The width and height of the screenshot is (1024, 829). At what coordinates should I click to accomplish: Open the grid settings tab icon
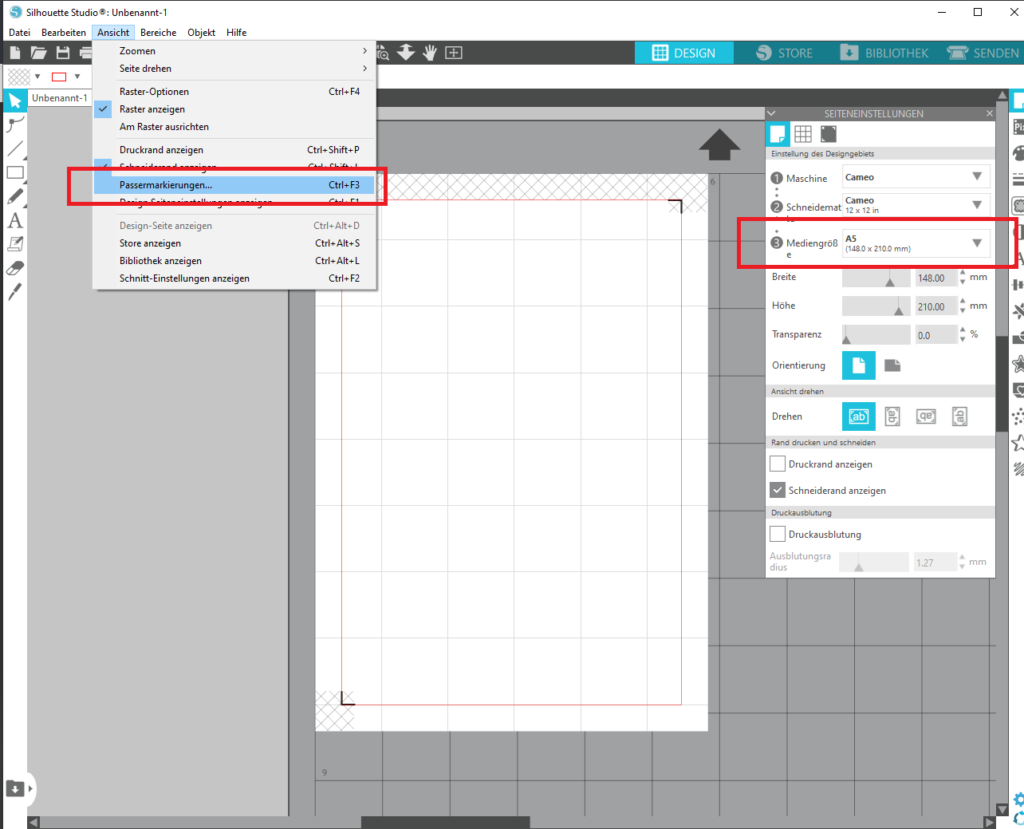803,134
